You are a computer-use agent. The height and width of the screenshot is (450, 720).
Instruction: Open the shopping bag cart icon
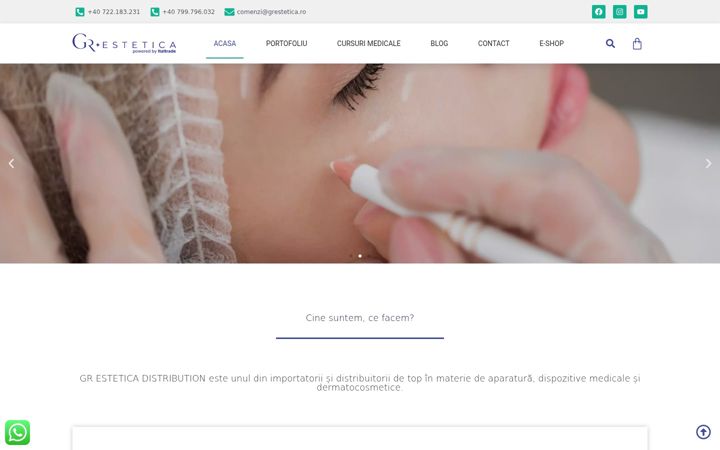coord(637,44)
